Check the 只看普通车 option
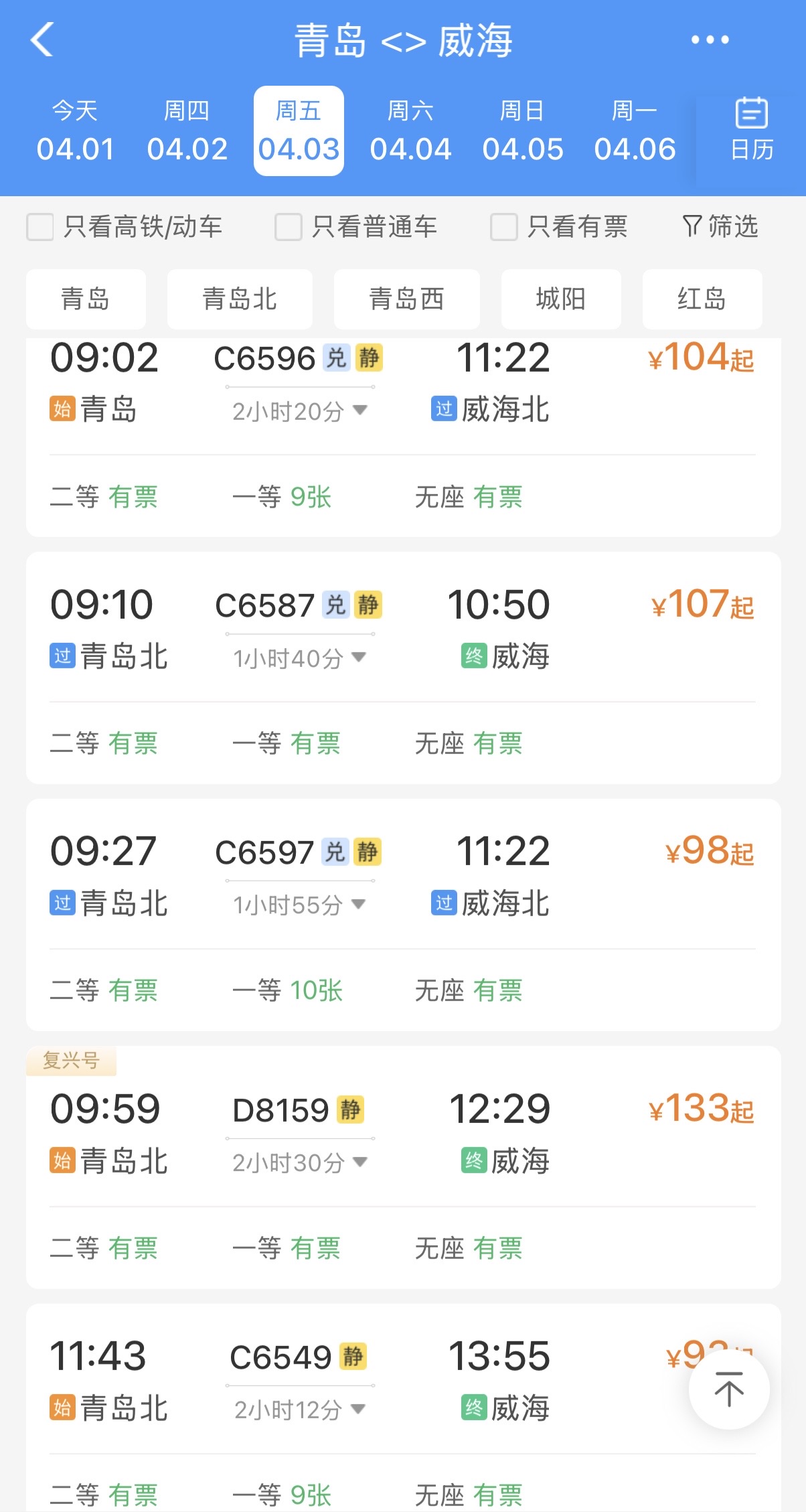Screen dimensions: 806x1512 [x=289, y=227]
